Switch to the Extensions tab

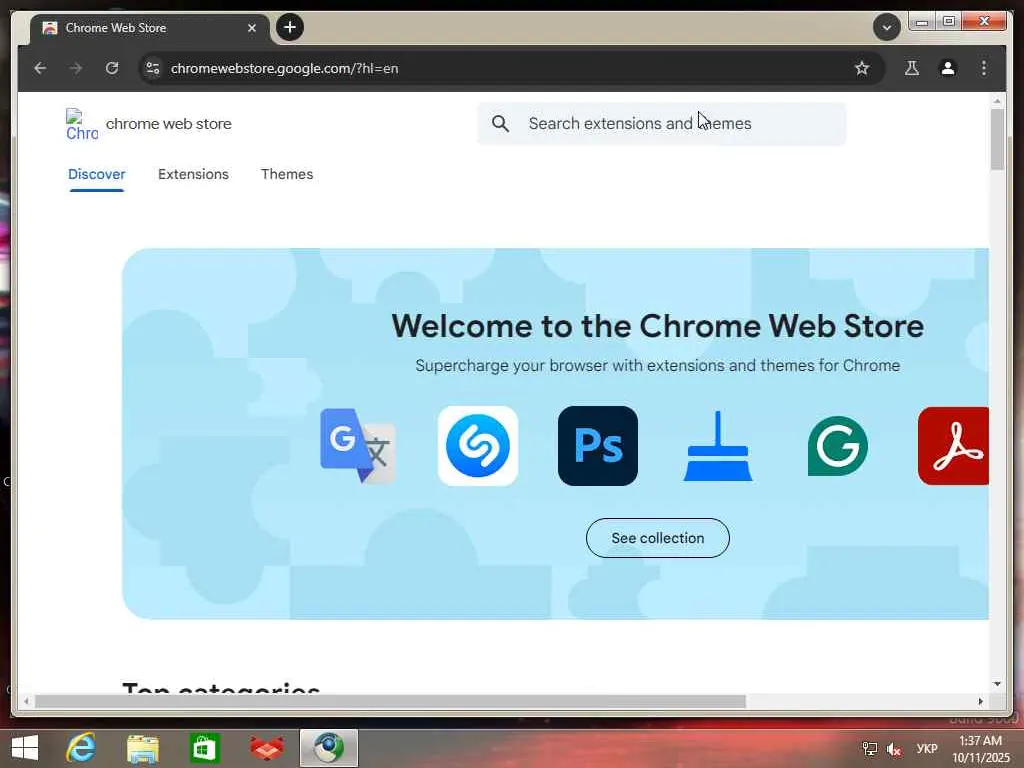coord(193,174)
